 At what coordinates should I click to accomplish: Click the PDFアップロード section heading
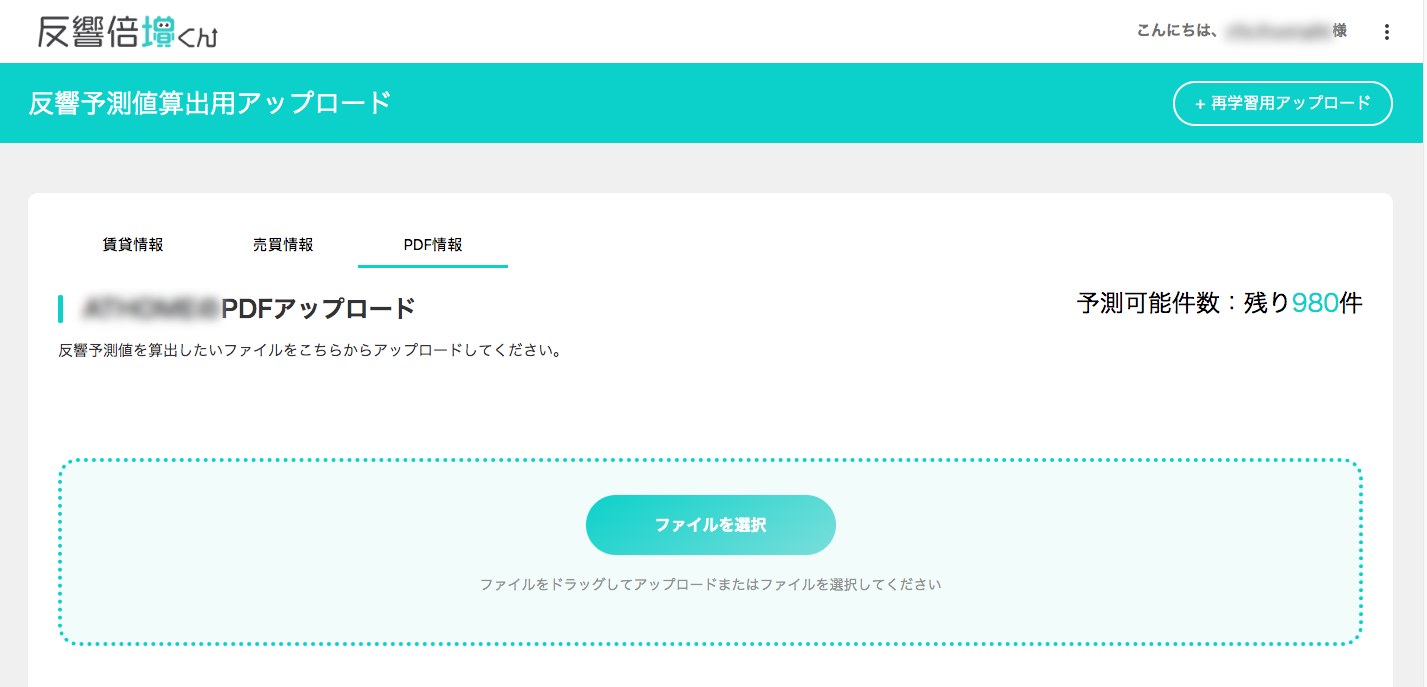tap(318, 309)
